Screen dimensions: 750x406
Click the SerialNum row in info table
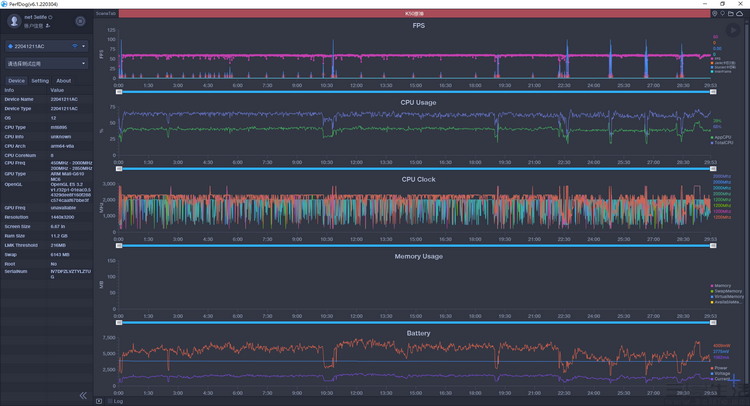tap(47, 274)
